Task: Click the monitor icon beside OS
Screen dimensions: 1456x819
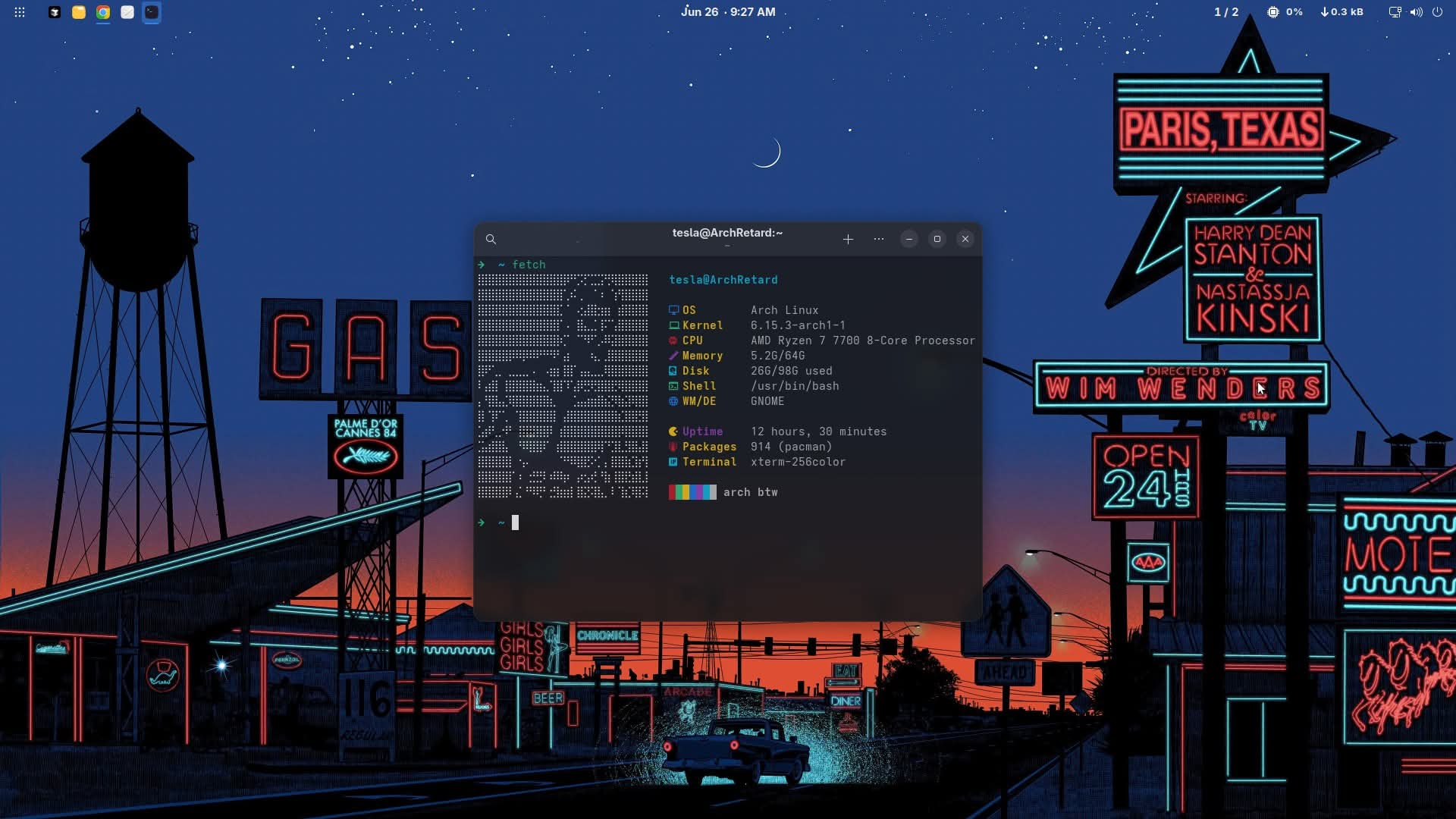Action: (673, 310)
